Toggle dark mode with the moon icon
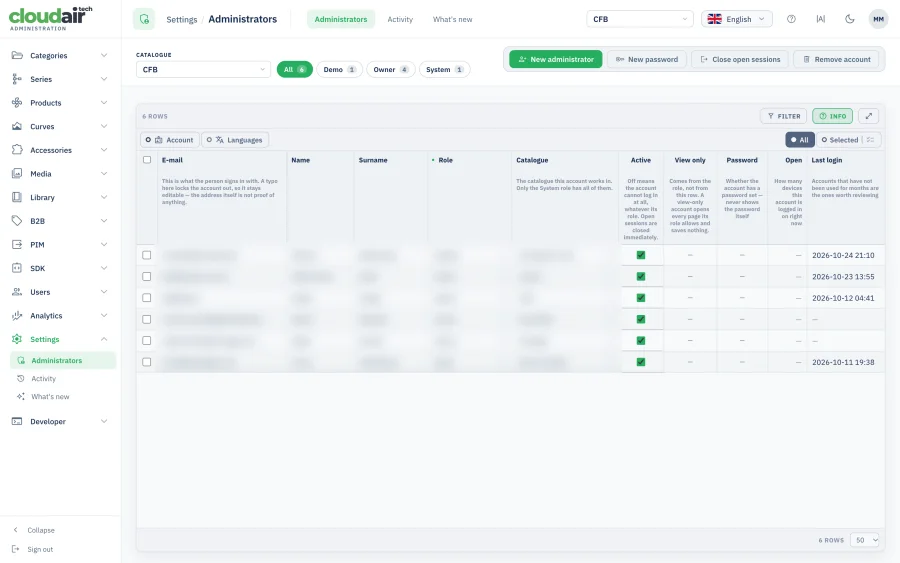Image resolution: width=900 pixels, height=563 pixels. [x=850, y=19]
